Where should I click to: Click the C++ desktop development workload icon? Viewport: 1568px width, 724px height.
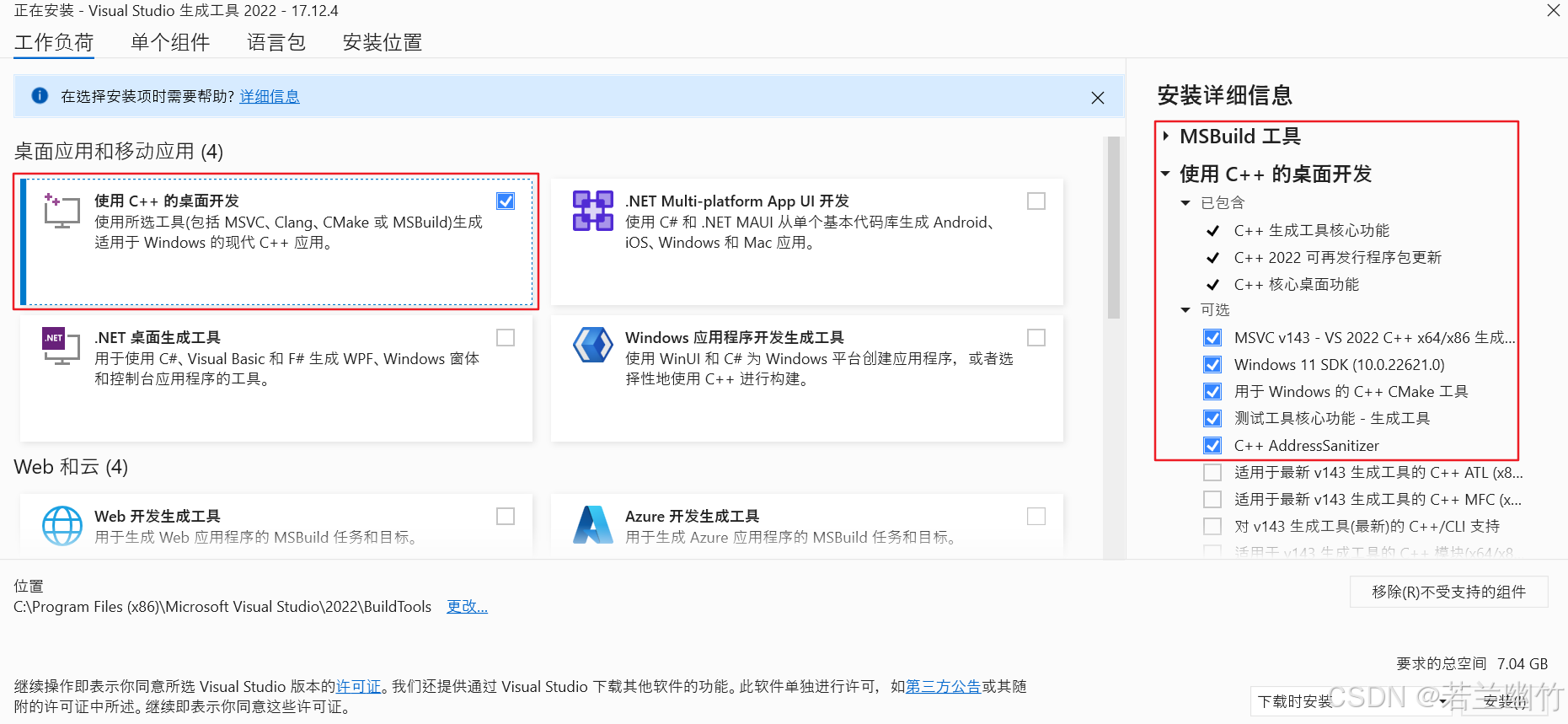(62, 211)
